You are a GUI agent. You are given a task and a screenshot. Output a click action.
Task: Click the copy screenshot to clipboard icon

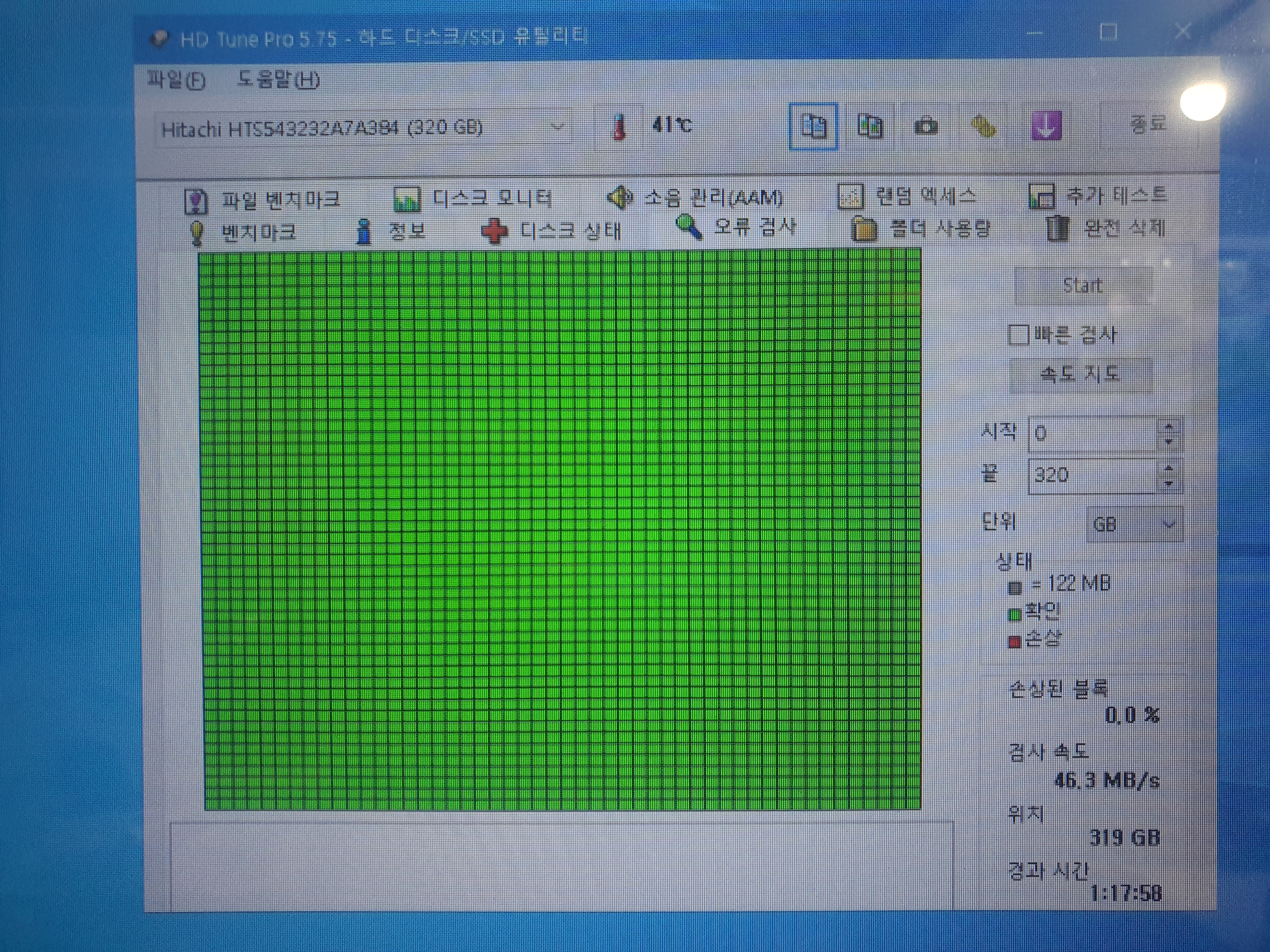870,126
